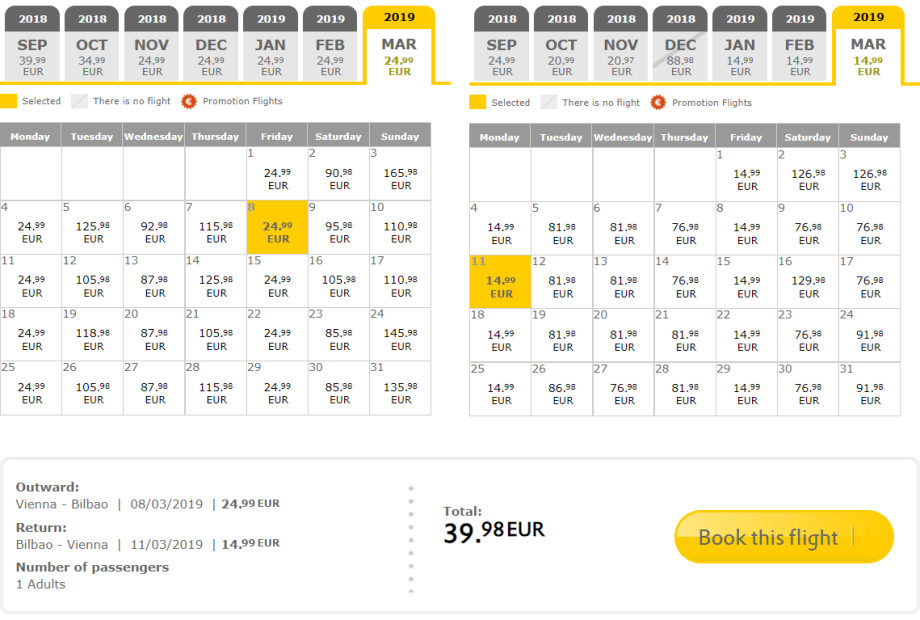Pick outward March 3 priced 165.98 EUR
920x620 pixels.
click(400, 175)
